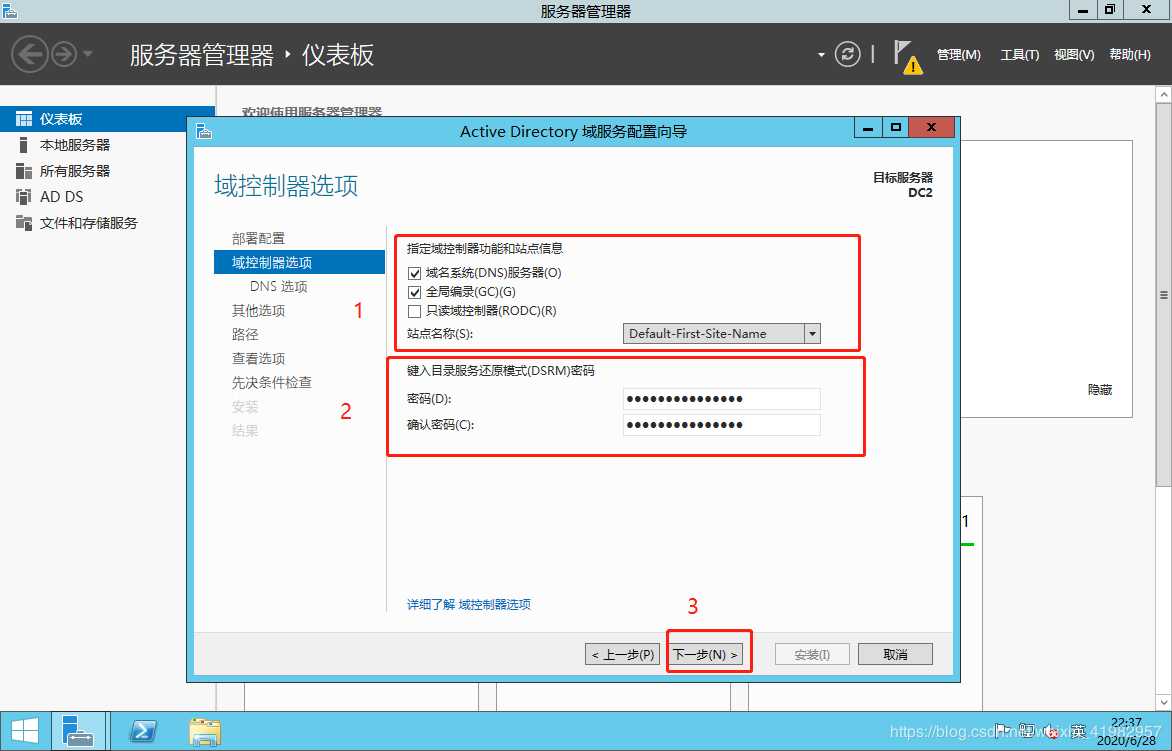The height and width of the screenshot is (751, 1172).
Task: Open the 工具(T) menu
Action: coord(1020,55)
